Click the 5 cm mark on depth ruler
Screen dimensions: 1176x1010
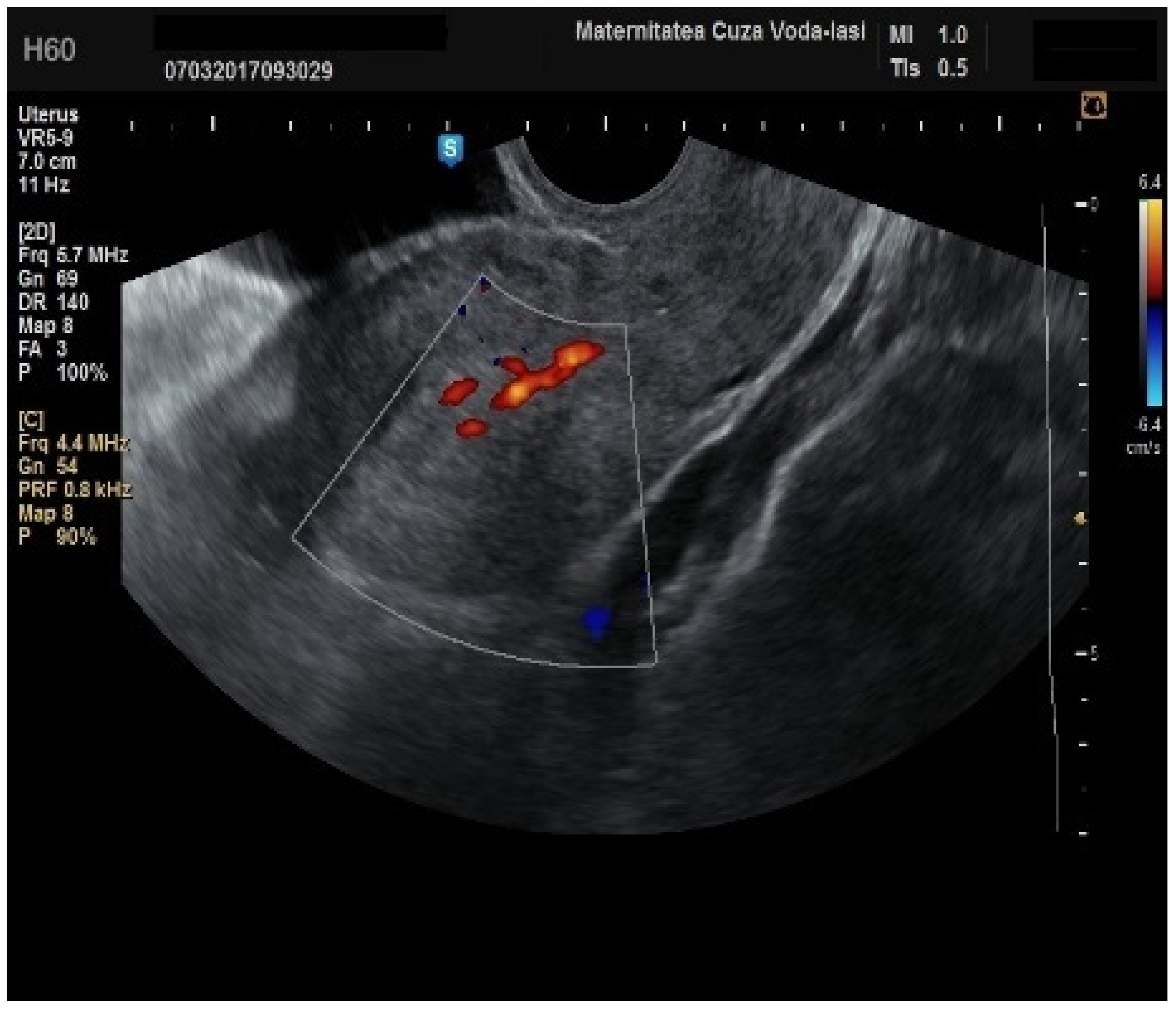(x=1086, y=653)
